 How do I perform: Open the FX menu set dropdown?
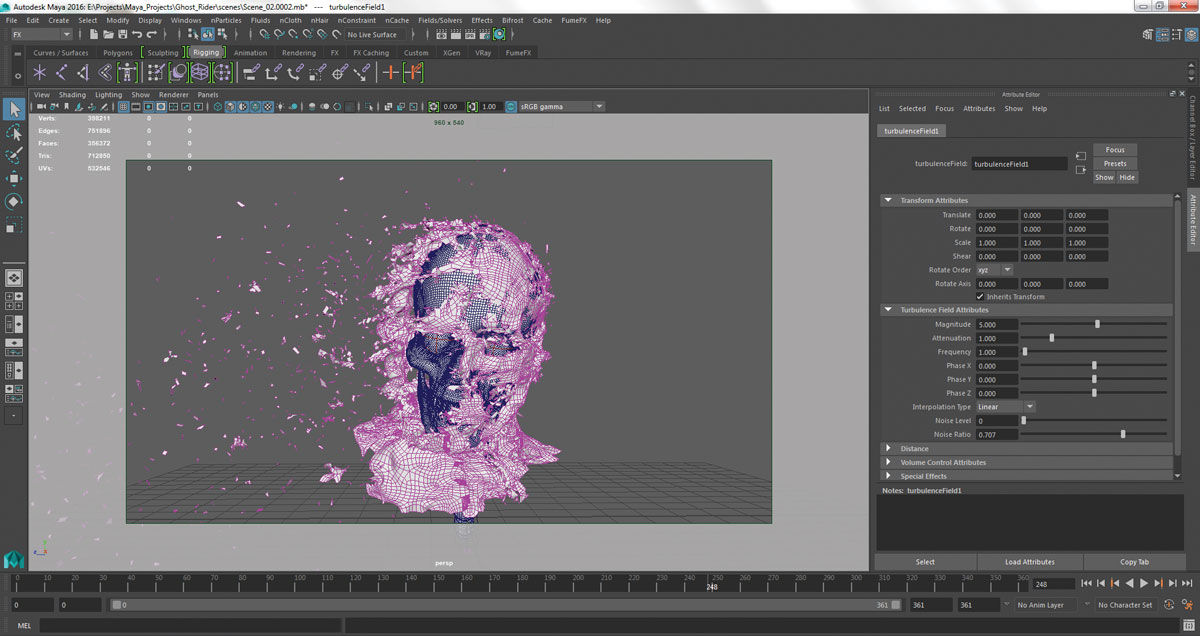pos(41,34)
